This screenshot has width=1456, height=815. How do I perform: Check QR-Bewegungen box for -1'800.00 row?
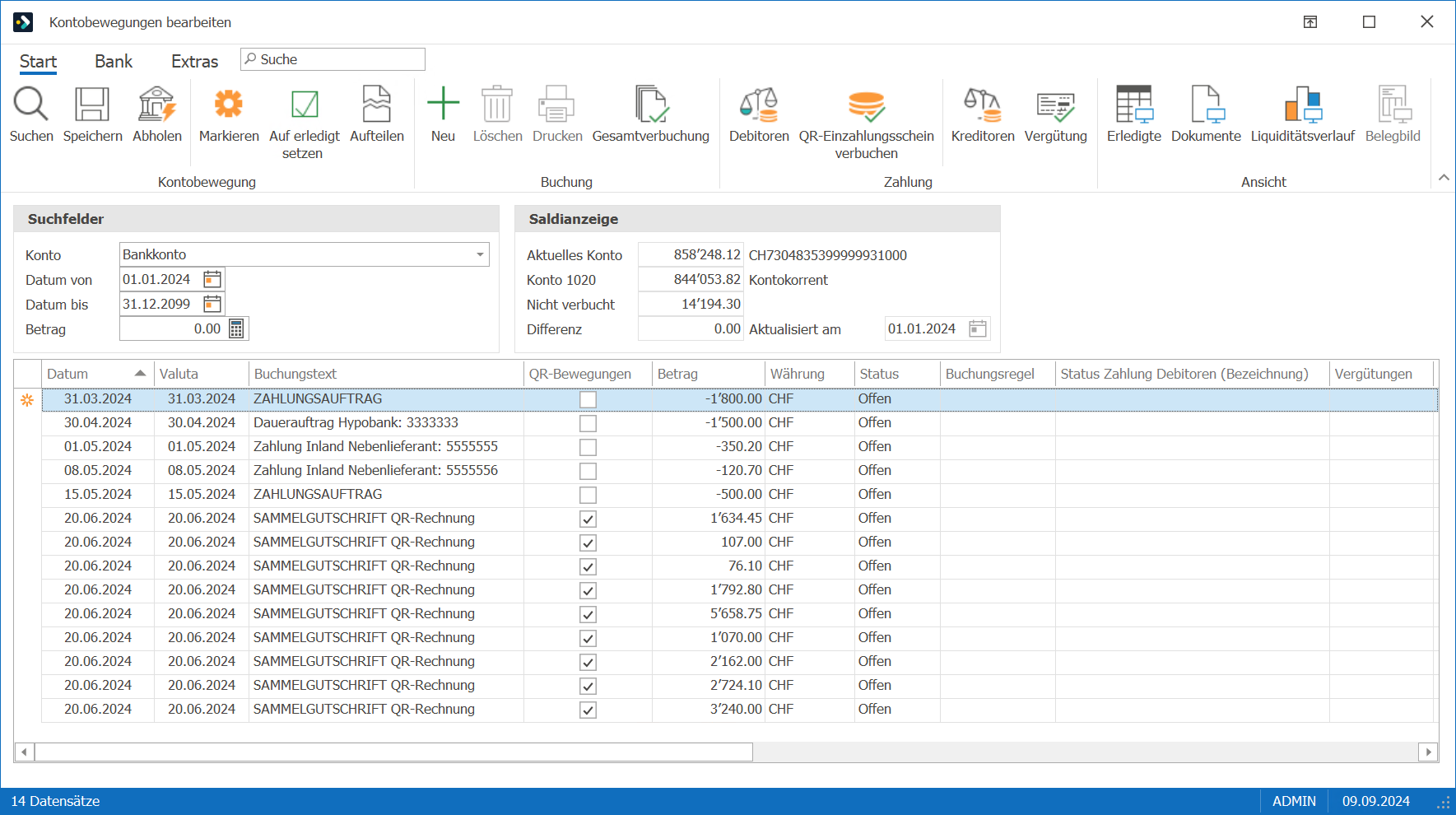point(588,399)
